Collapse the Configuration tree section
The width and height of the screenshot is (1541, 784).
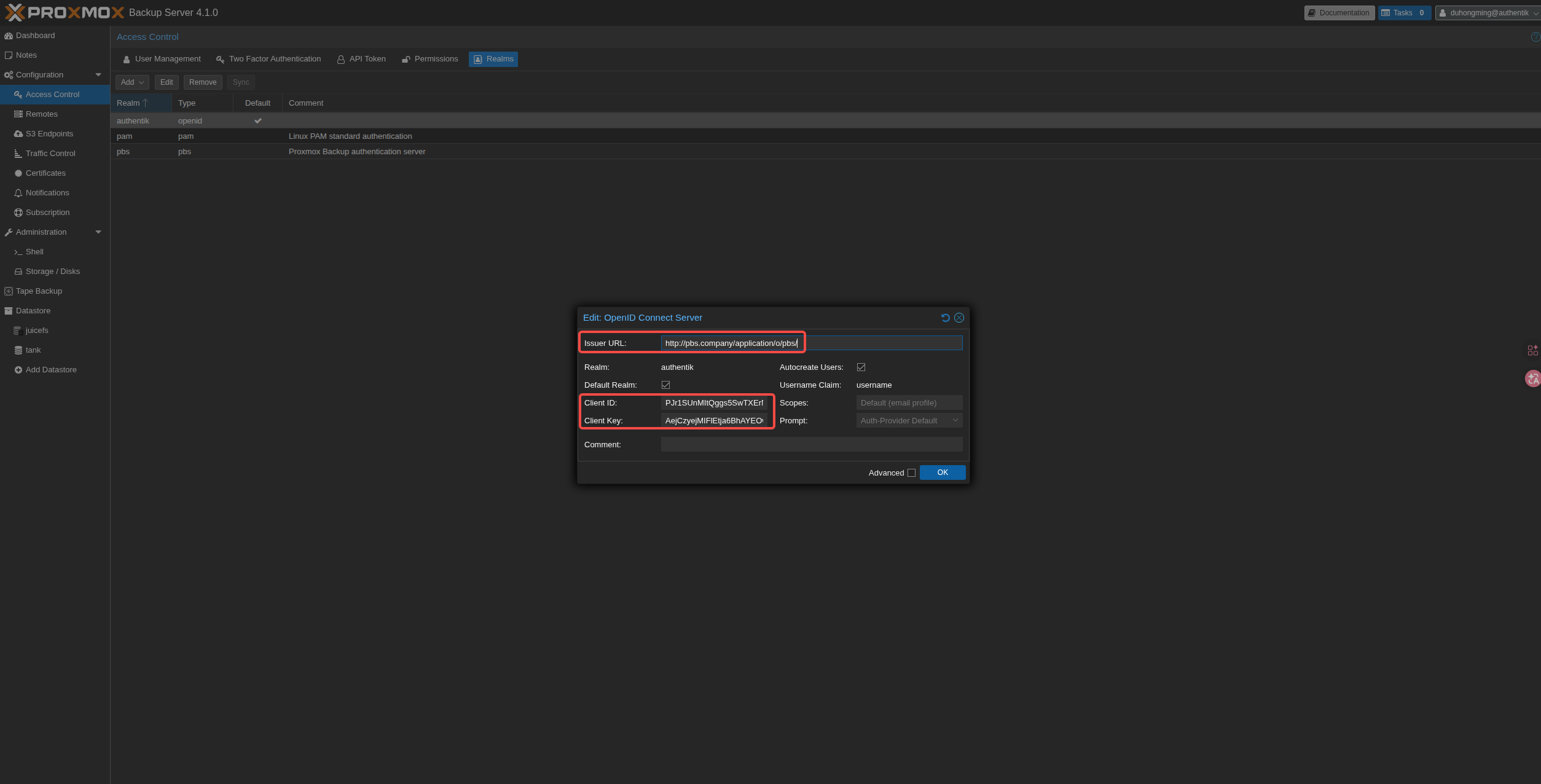pyautogui.click(x=98, y=75)
